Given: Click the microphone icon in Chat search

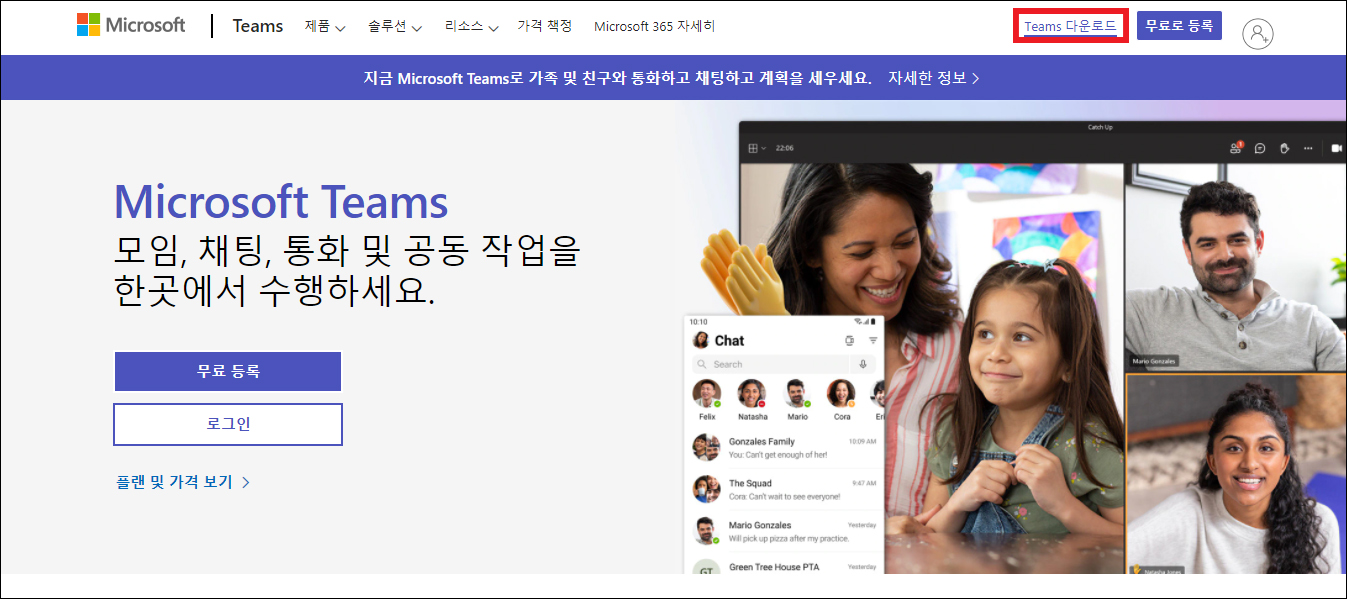Looking at the screenshot, I should point(863,364).
